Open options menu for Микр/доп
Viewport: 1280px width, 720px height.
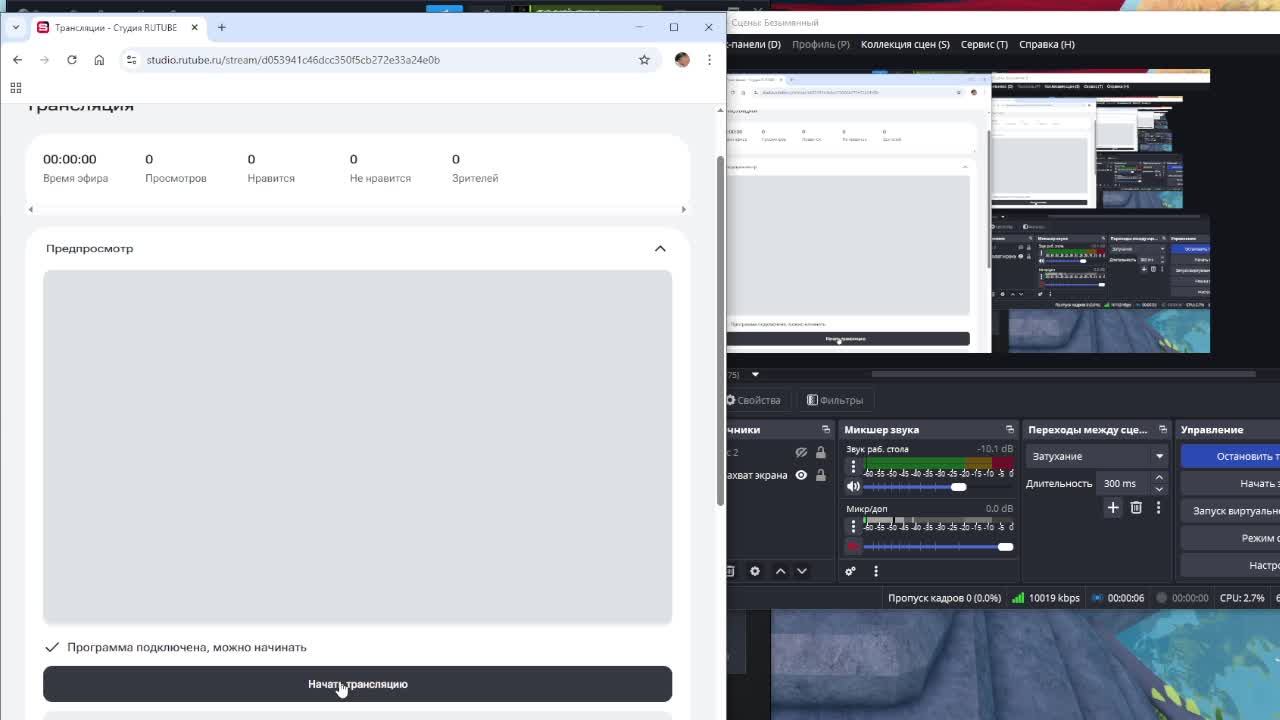(x=853, y=526)
